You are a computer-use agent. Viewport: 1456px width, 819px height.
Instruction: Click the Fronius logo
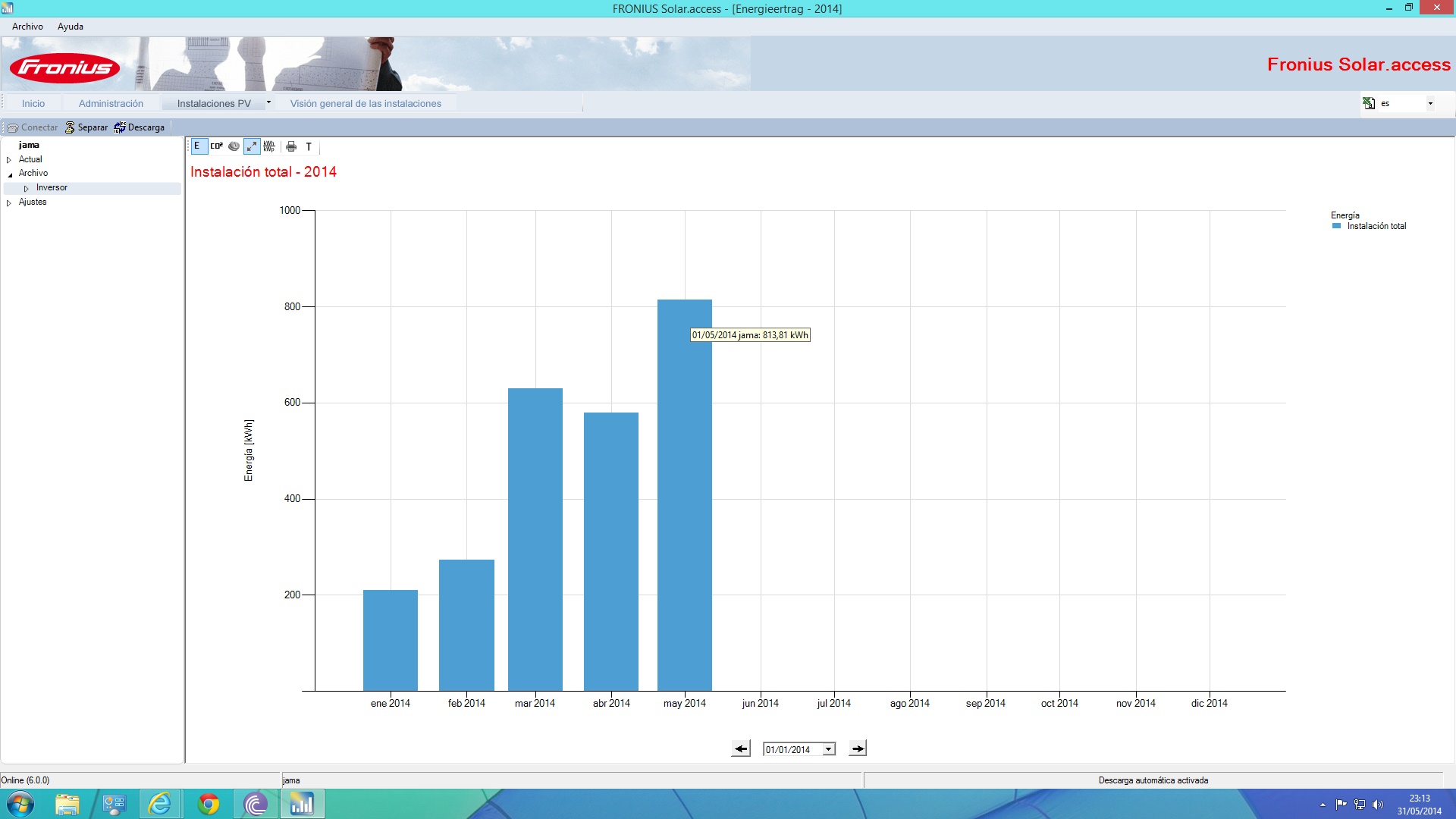65,67
